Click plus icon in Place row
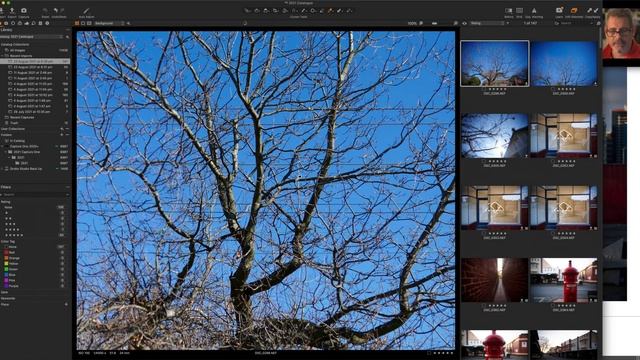The width and height of the screenshot is (640, 360). pos(66,304)
